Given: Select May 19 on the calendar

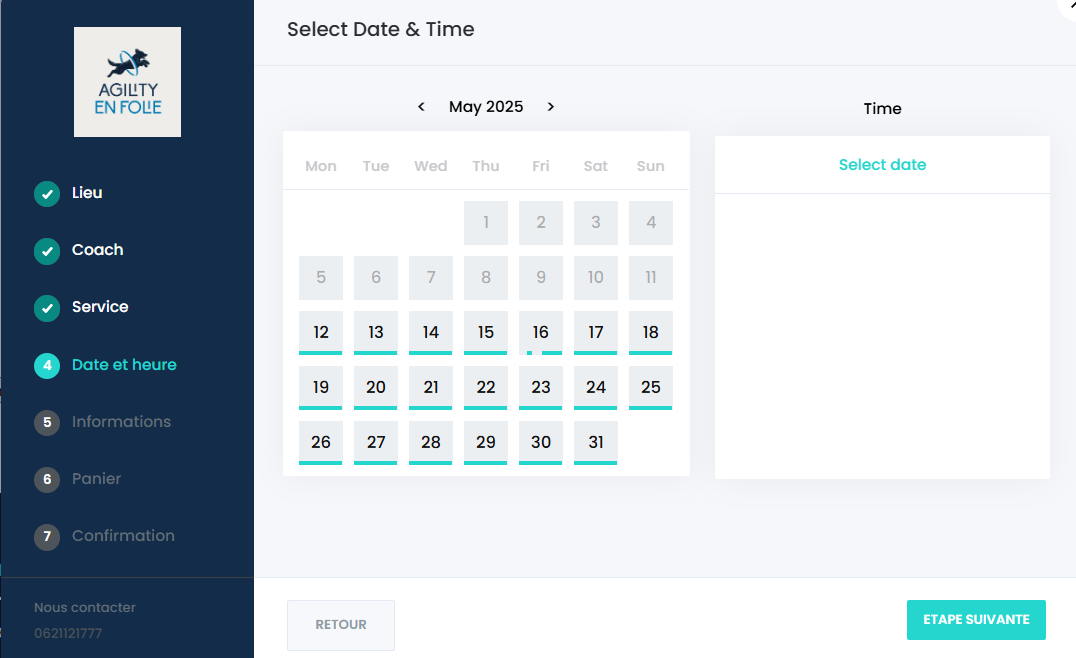Looking at the screenshot, I should click(x=320, y=388).
